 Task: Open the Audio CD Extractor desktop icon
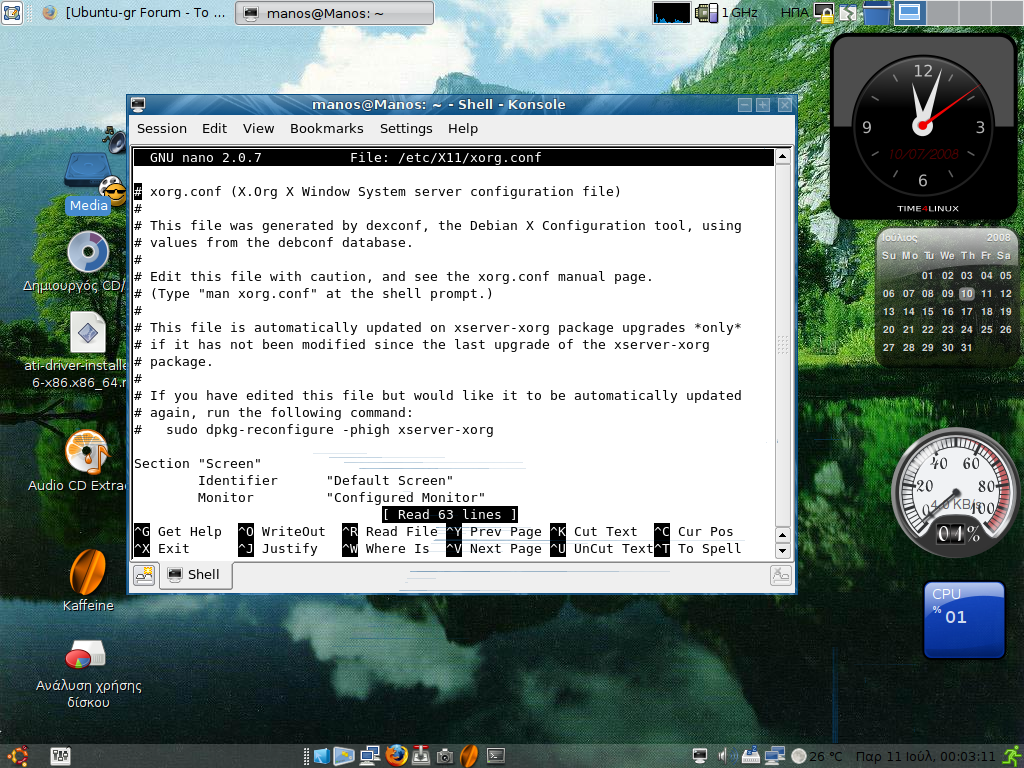(x=87, y=454)
